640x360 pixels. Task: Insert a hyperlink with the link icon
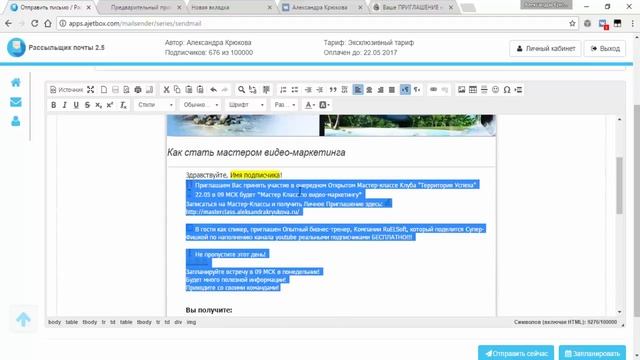(x=433, y=90)
